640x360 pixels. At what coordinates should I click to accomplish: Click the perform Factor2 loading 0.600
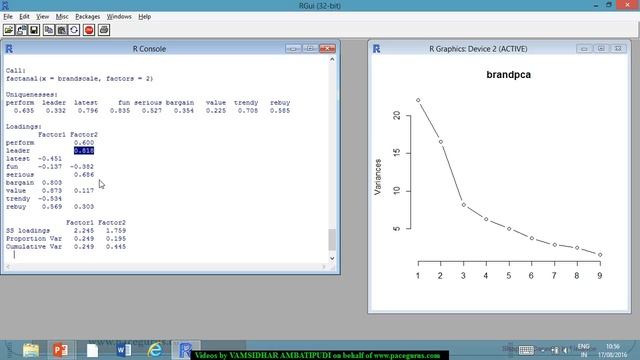[x=84, y=142]
